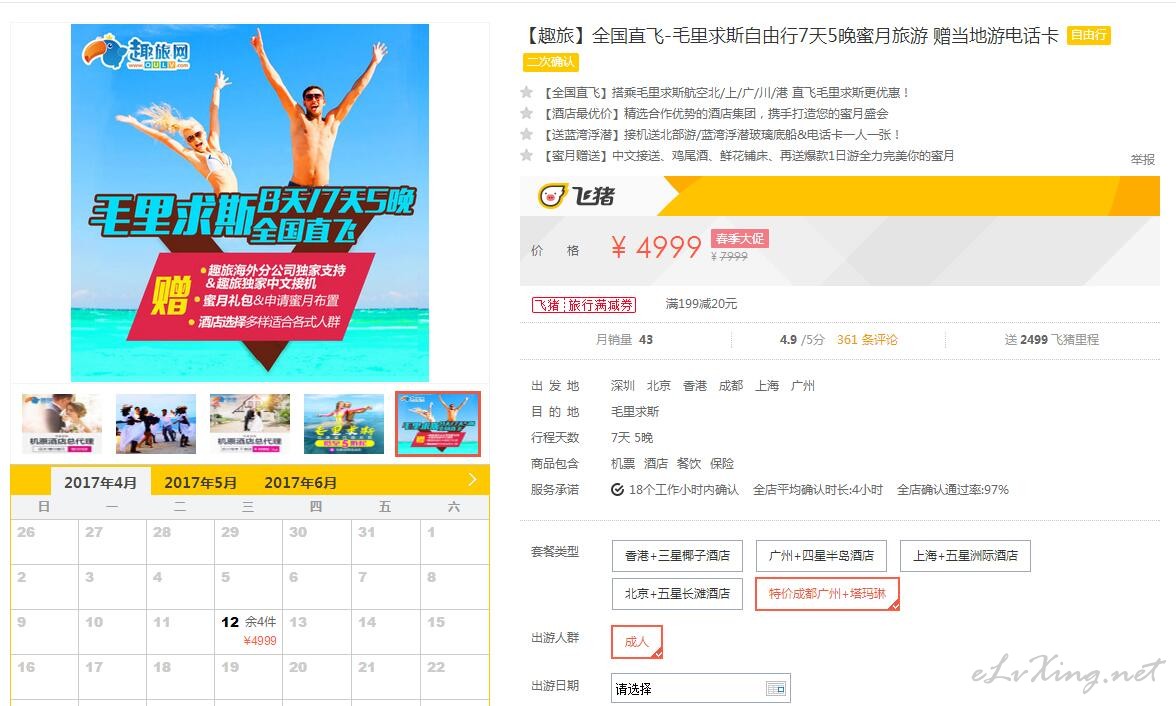Click the first star bullet icon
Viewport: 1176px width, 706px height.
tap(526, 92)
